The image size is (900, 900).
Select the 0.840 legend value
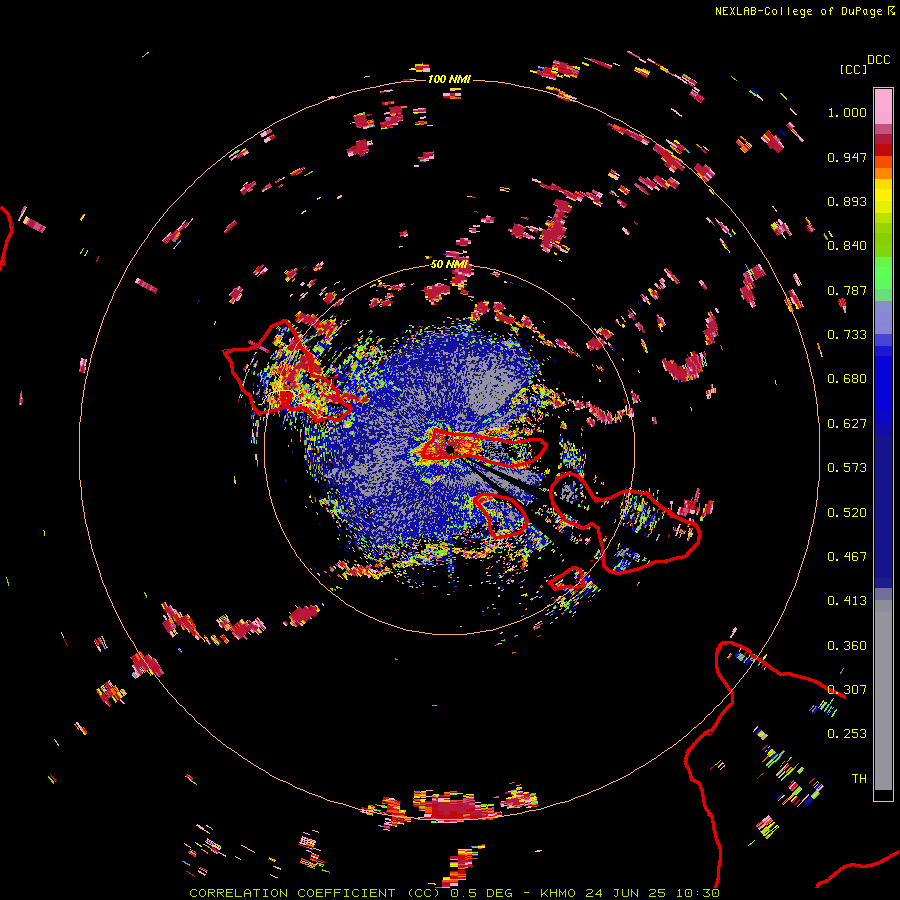pos(847,246)
